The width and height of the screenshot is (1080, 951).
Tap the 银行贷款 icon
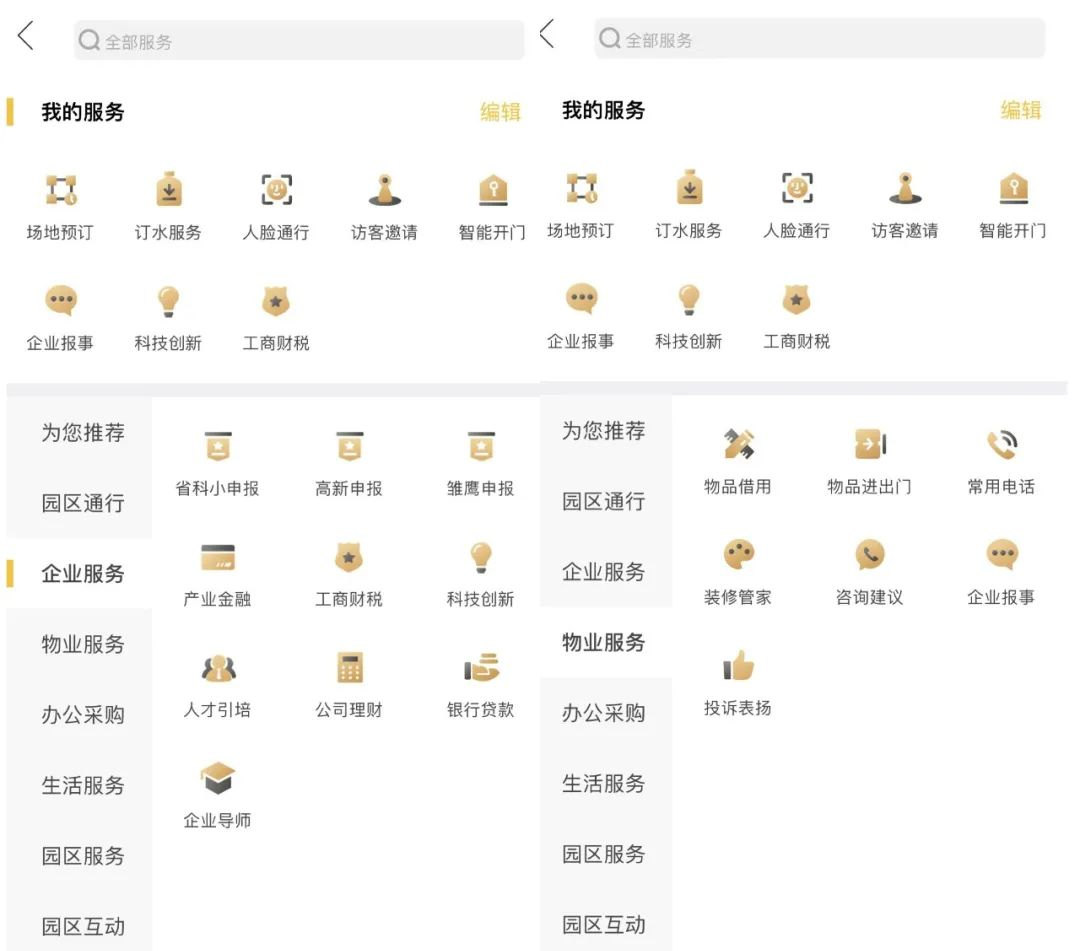[480, 668]
